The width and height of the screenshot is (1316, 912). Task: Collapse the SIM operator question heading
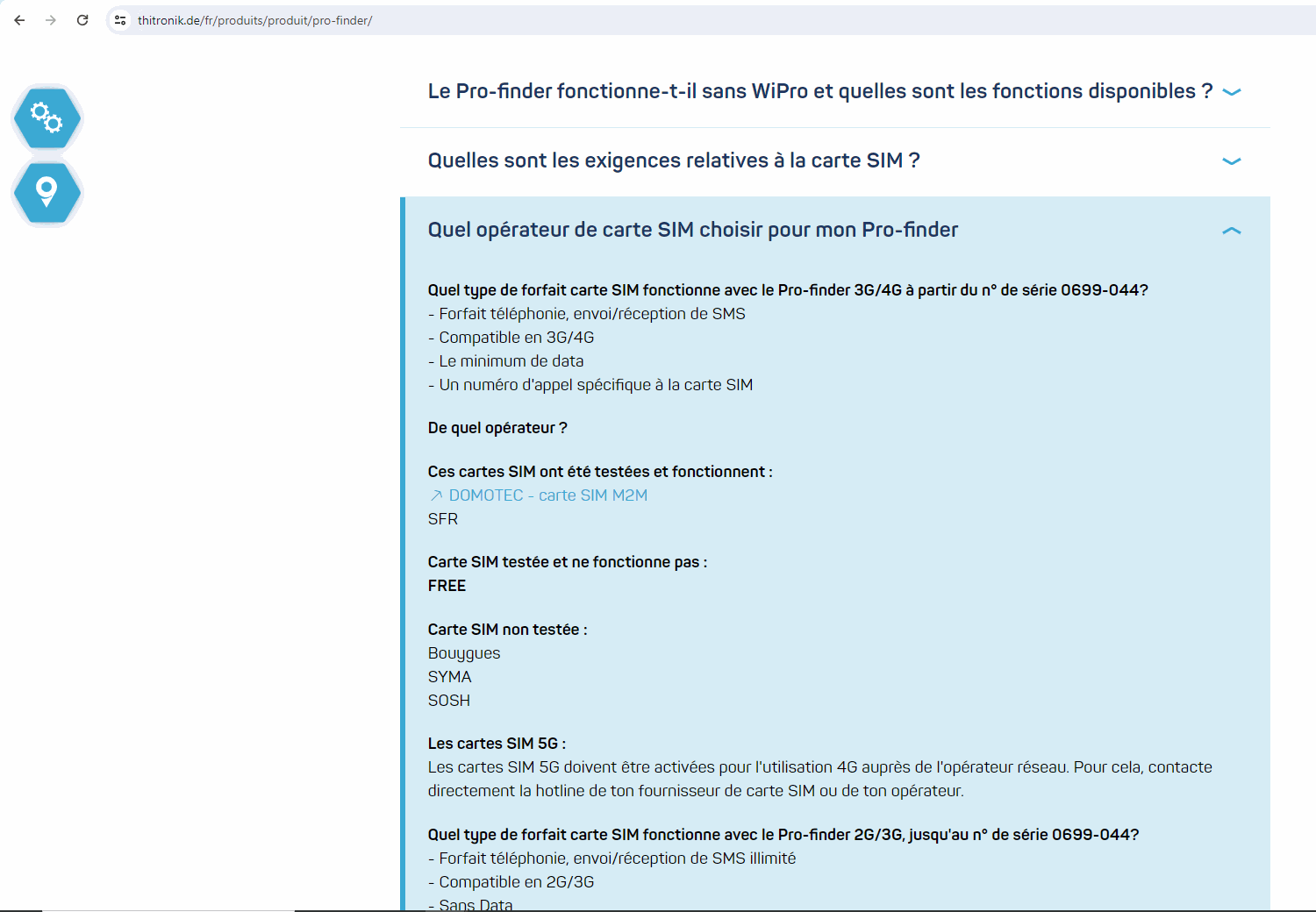coord(693,230)
